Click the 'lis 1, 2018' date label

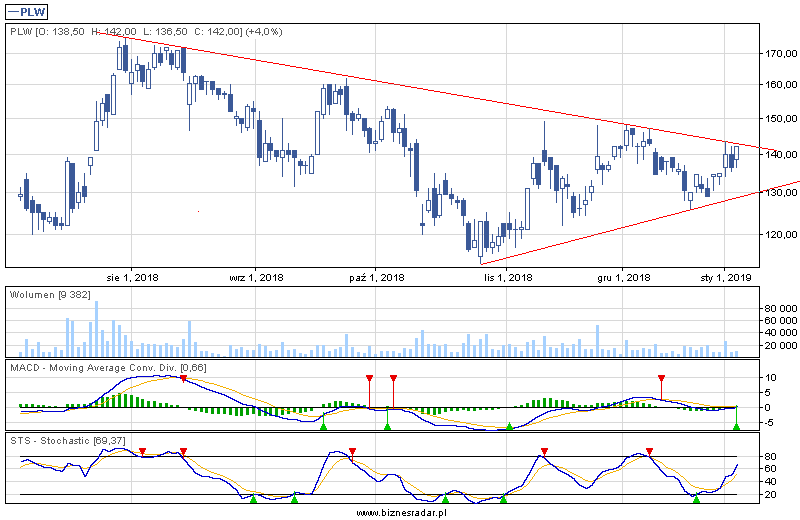click(x=508, y=277)
